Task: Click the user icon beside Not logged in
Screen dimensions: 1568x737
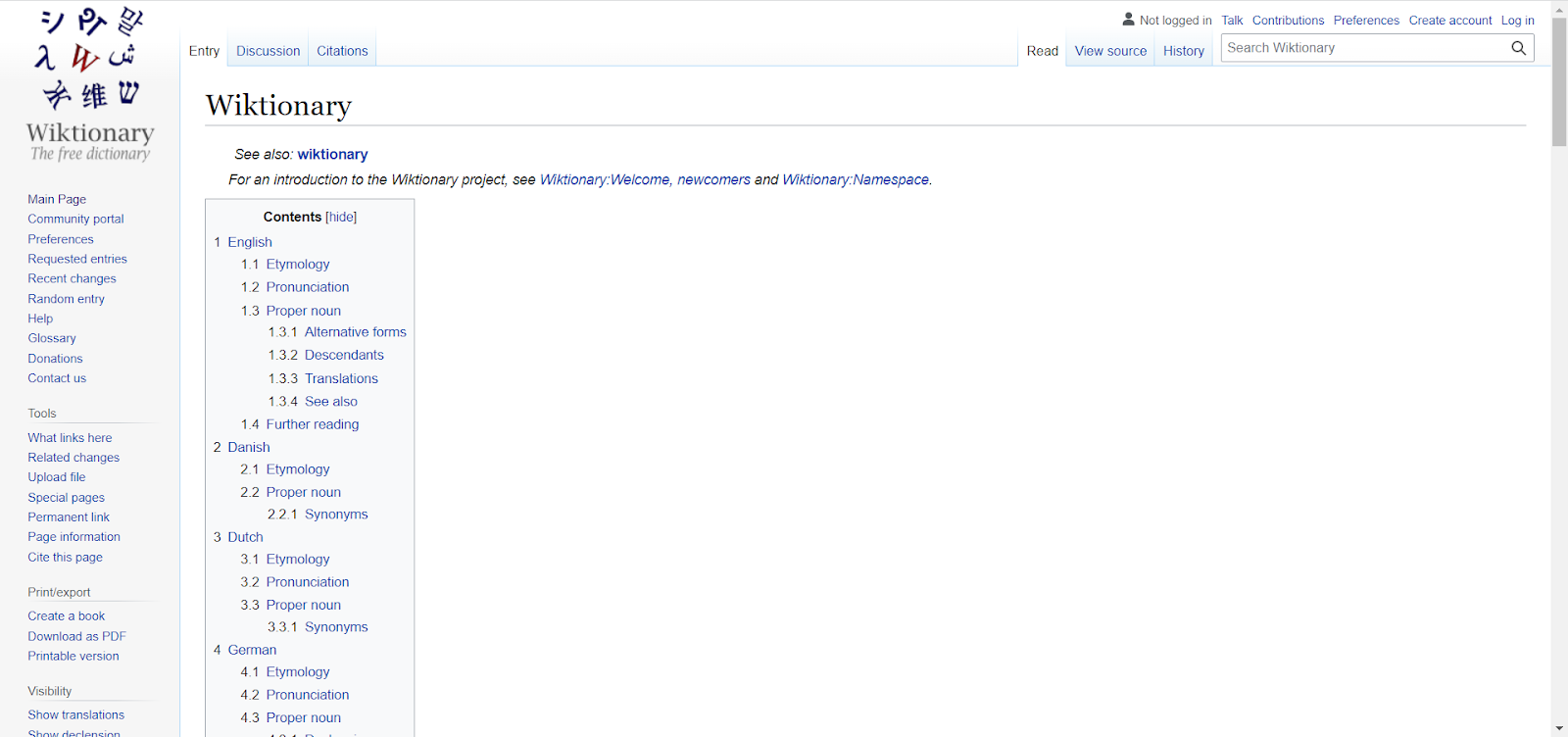Action: [x=1128, y=20]
